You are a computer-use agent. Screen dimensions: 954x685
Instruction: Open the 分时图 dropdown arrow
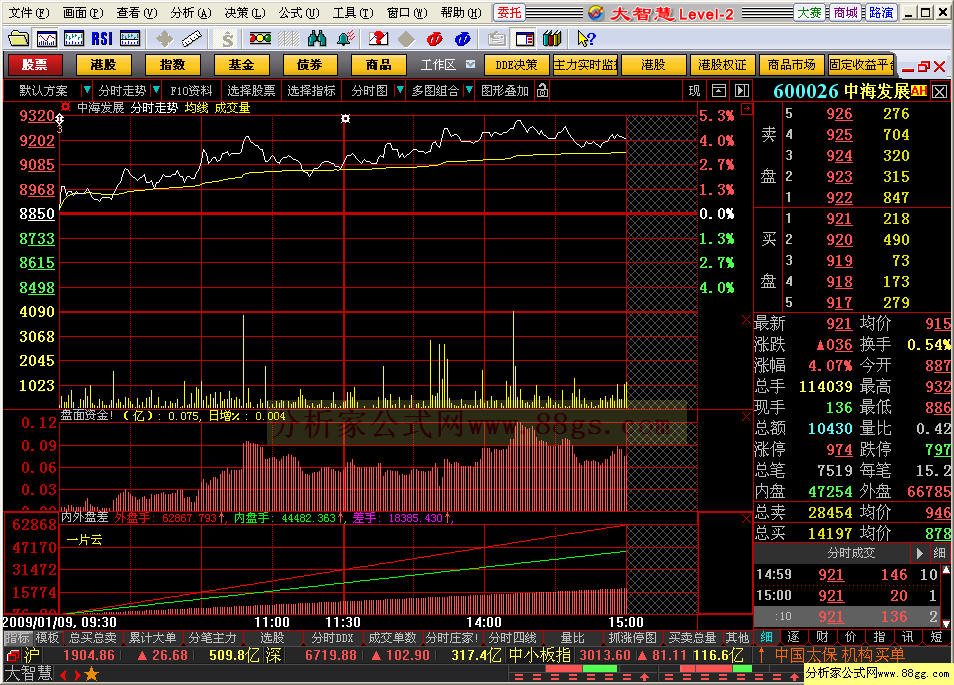point(400,90)
